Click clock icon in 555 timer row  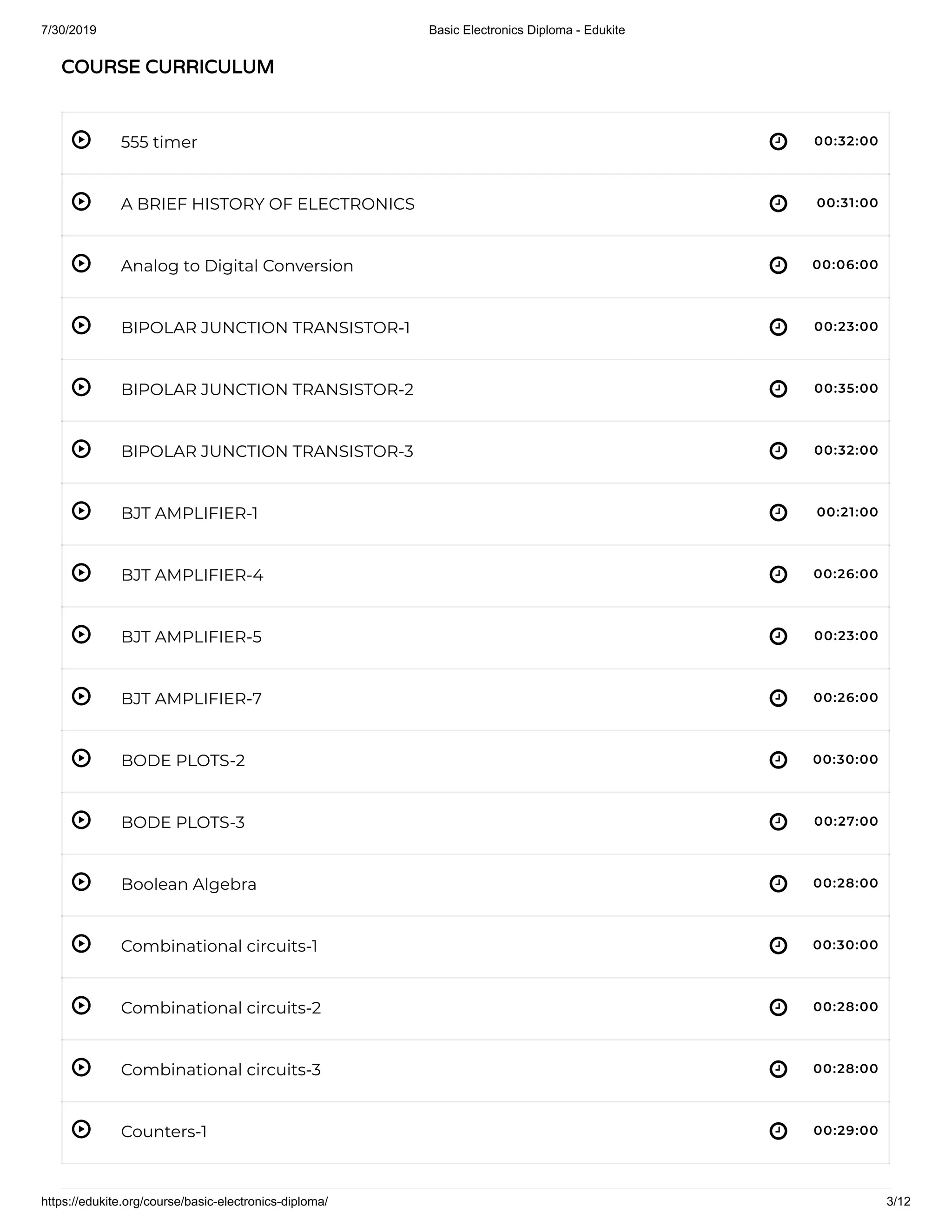click(778, 142)
